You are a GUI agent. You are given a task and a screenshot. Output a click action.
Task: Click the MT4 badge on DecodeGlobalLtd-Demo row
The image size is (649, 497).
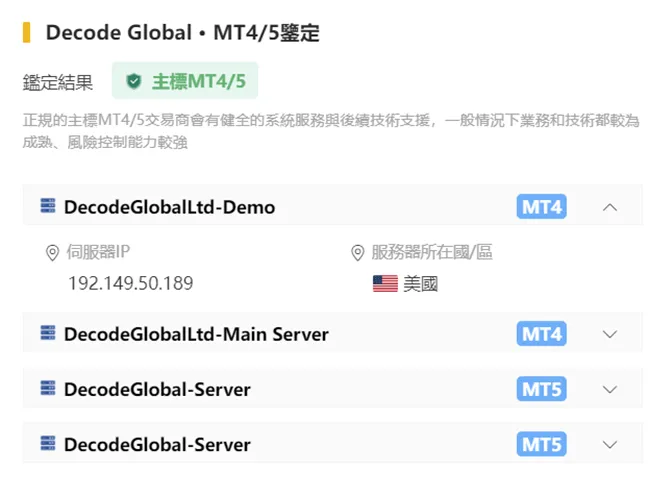click(x=541, y=206)
